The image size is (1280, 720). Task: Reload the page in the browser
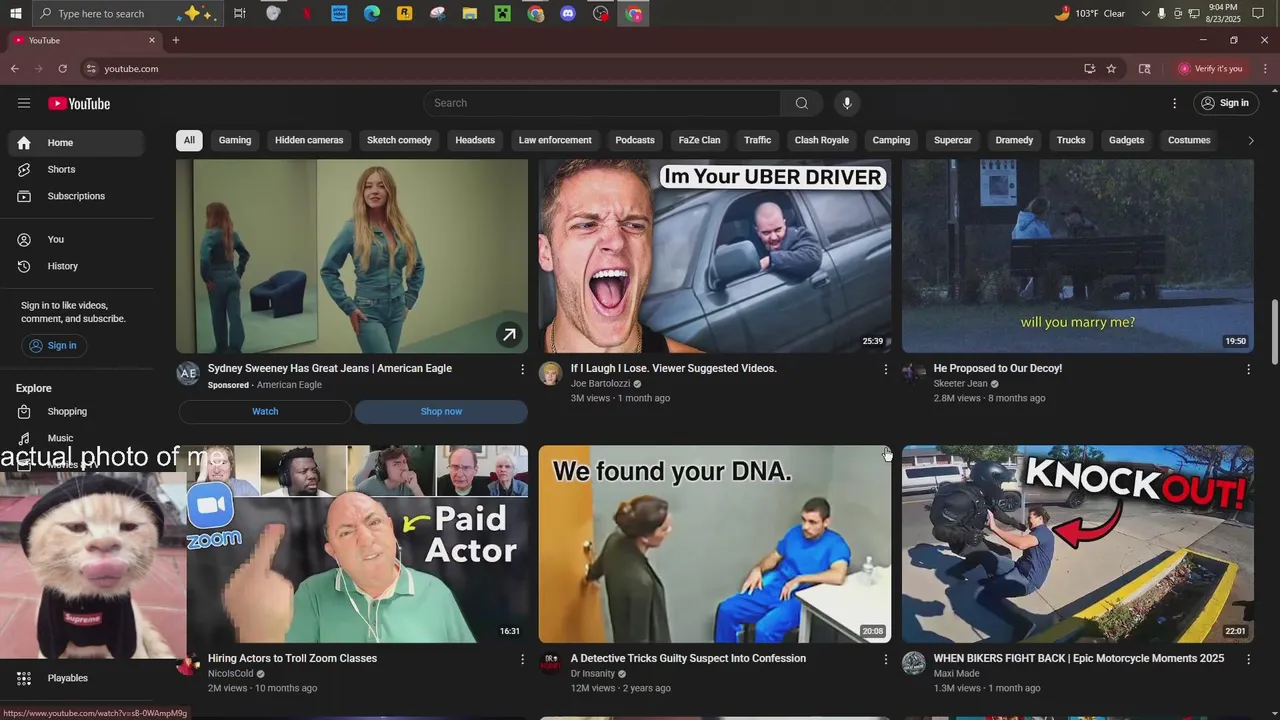[63, 69]
